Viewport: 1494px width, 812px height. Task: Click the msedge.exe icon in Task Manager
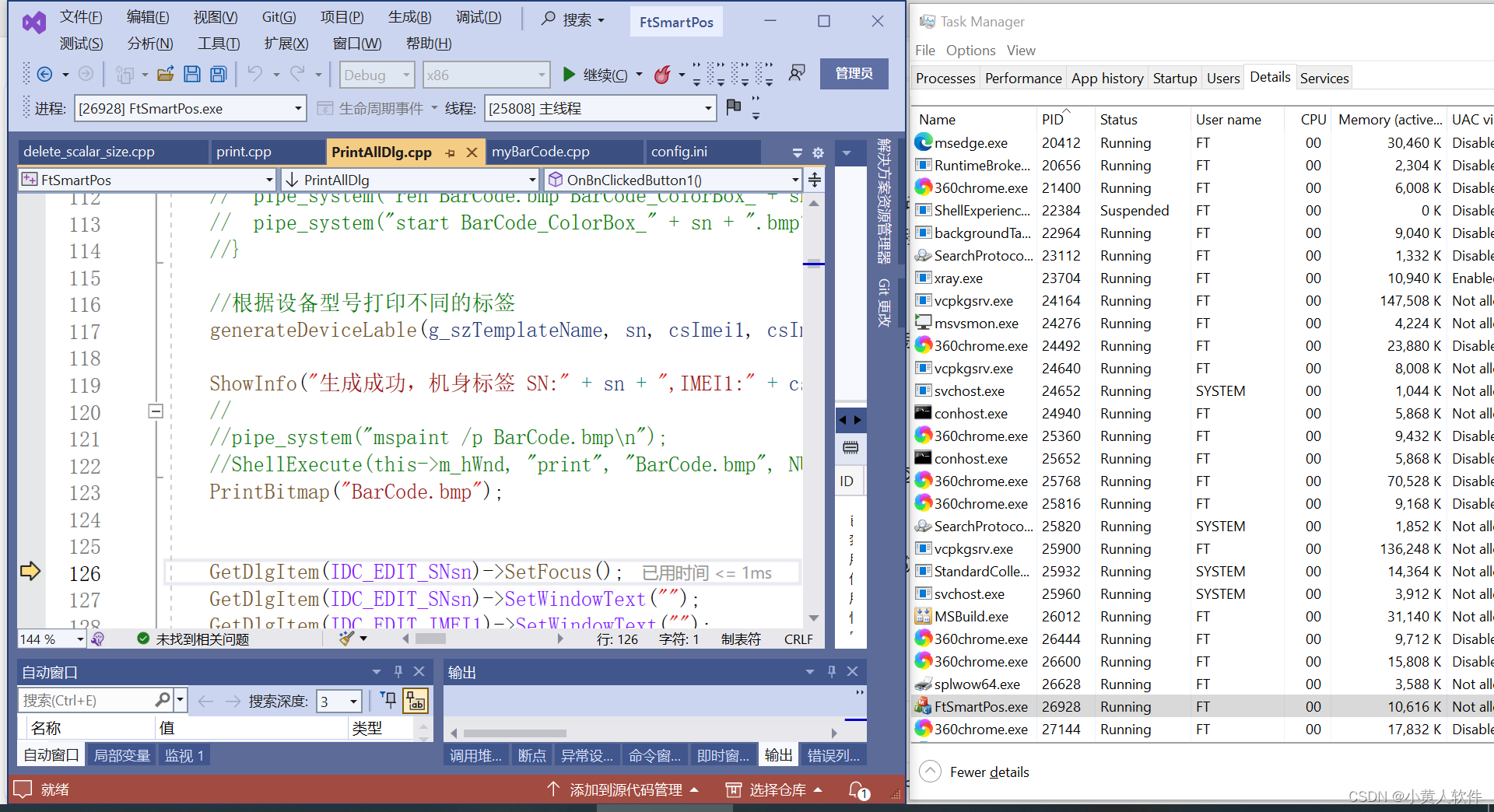pyautogui.click(x=923, y=142)
